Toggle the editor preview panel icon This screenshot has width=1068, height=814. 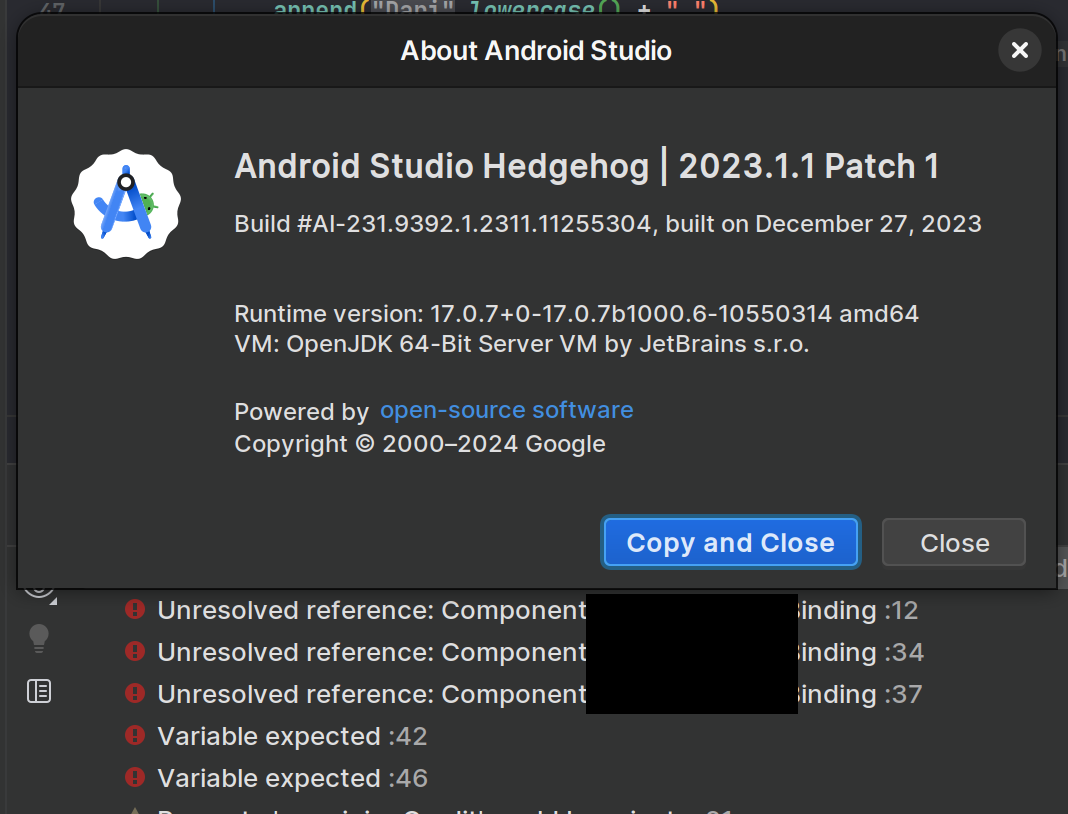(x=39, y=691)
